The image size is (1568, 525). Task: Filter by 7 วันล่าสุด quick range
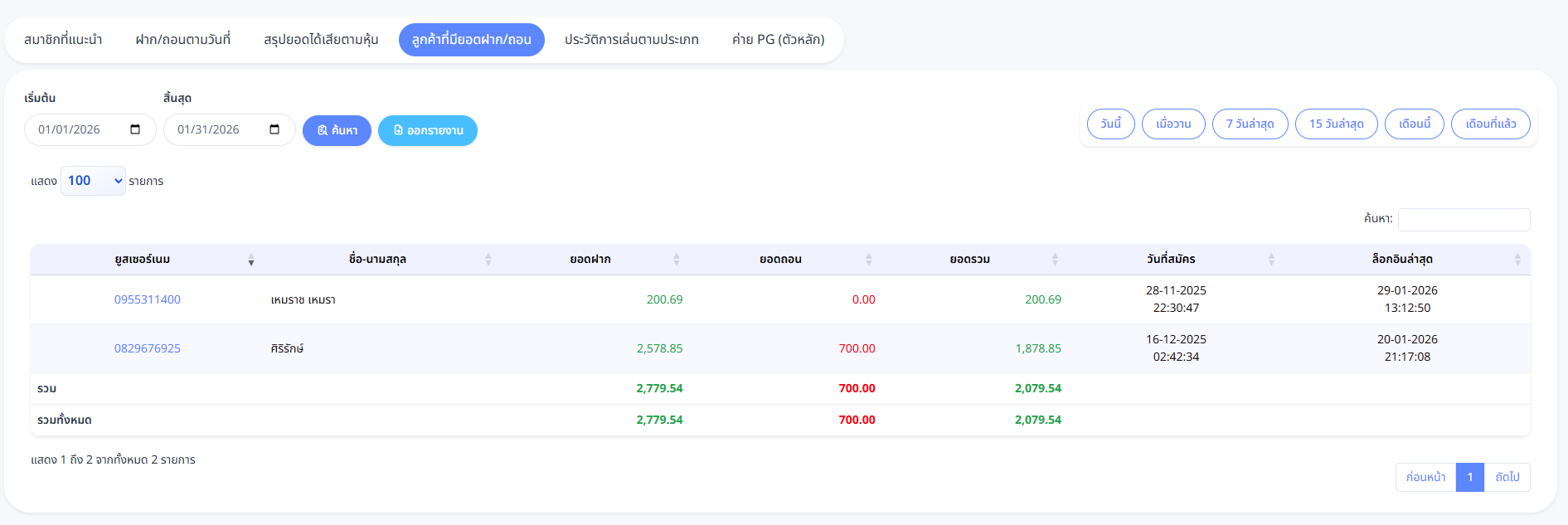click(1250, 124)
